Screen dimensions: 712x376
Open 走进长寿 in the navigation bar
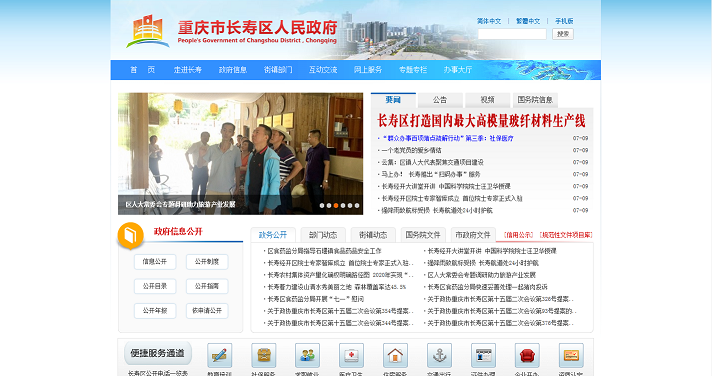[188, 69]
